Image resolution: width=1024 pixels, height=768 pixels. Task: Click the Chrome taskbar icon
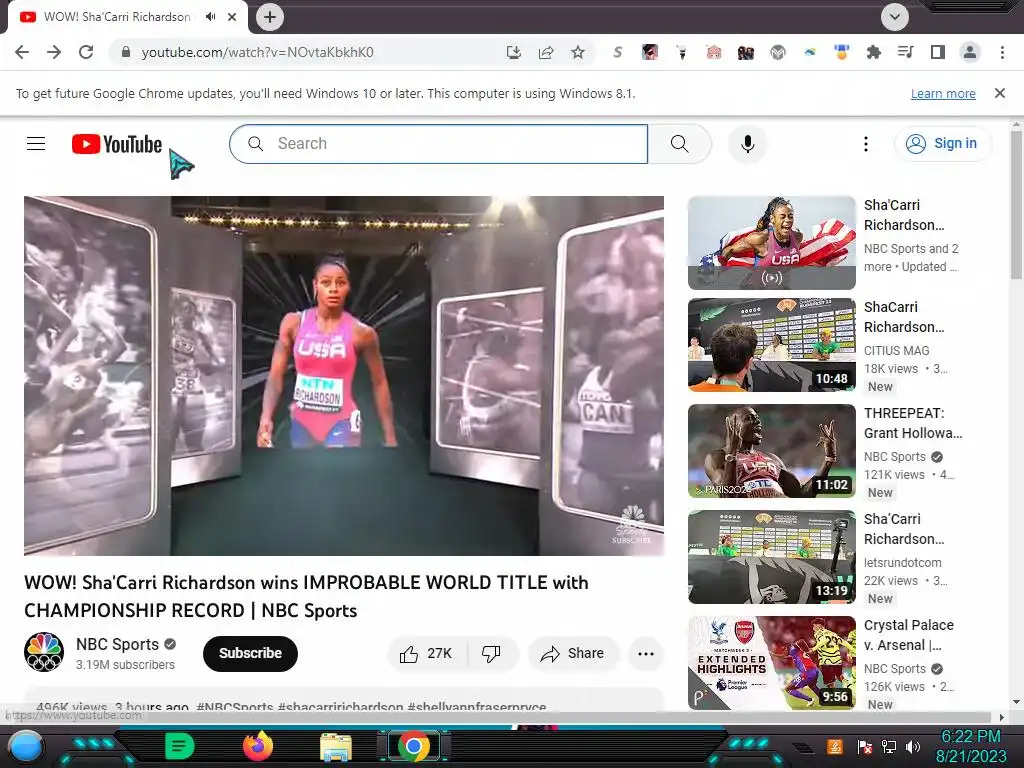click(x=413, y=746)
